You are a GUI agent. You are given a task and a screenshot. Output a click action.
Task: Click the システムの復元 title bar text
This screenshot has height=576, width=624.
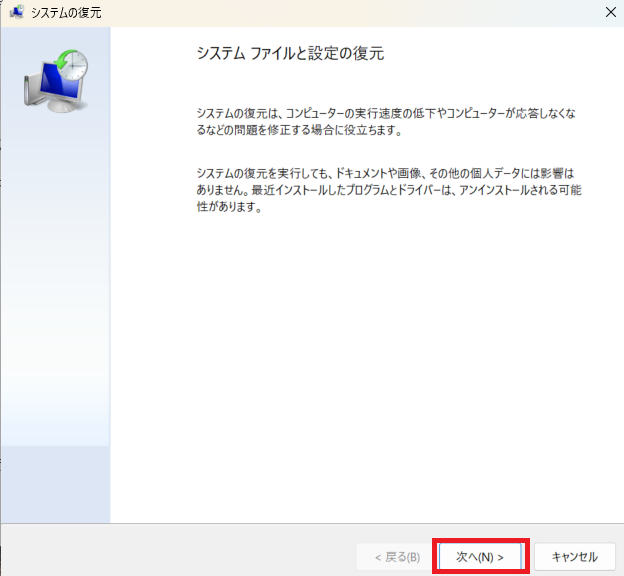click(66, 13)
